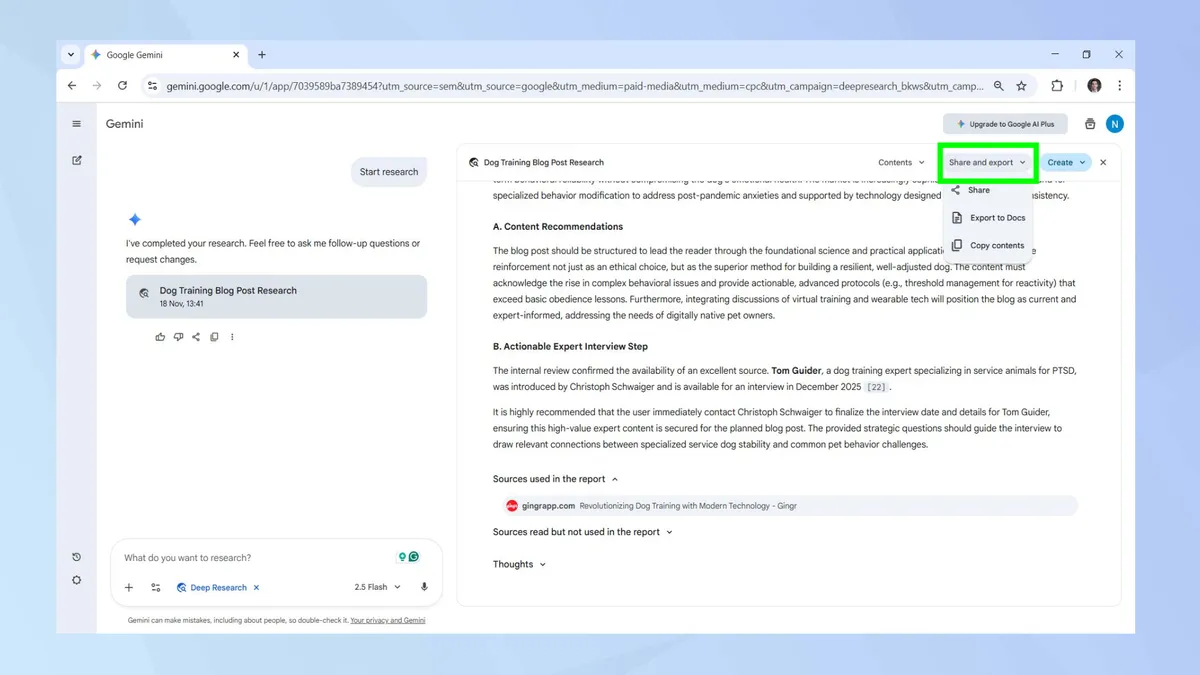
Task: Click the Upgrade to Google AI Plus button
Action: tap(1005, 123)
